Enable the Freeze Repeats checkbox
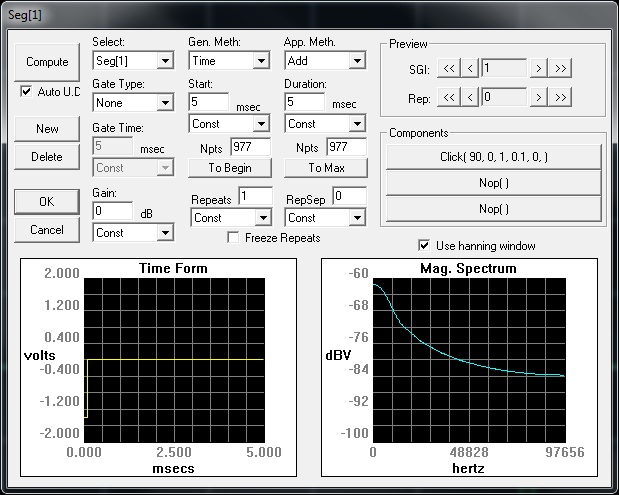Screen dimensions: 619x495 click(233, 238)
